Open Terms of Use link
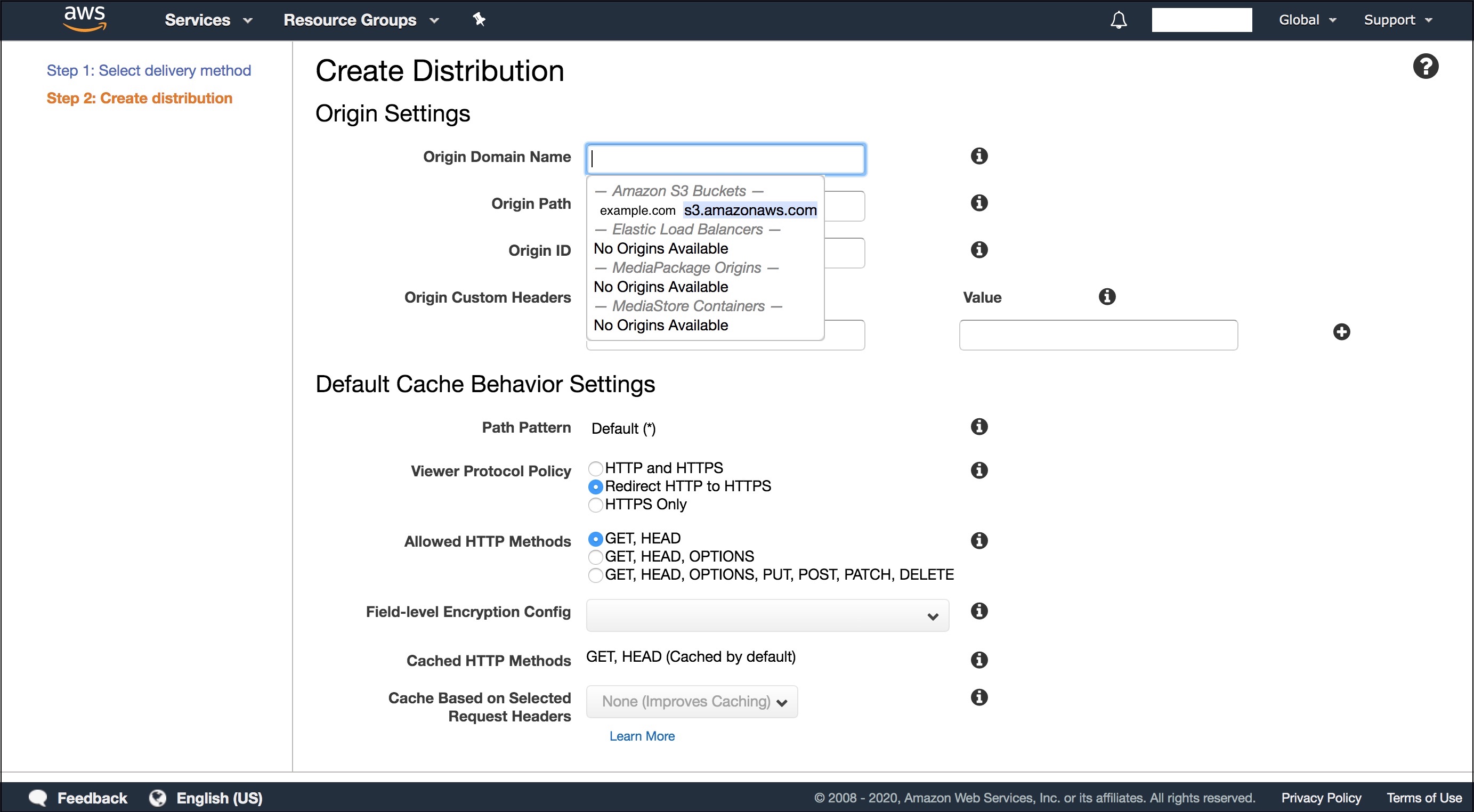The image size is (1474, 812). click(1424, 798)
